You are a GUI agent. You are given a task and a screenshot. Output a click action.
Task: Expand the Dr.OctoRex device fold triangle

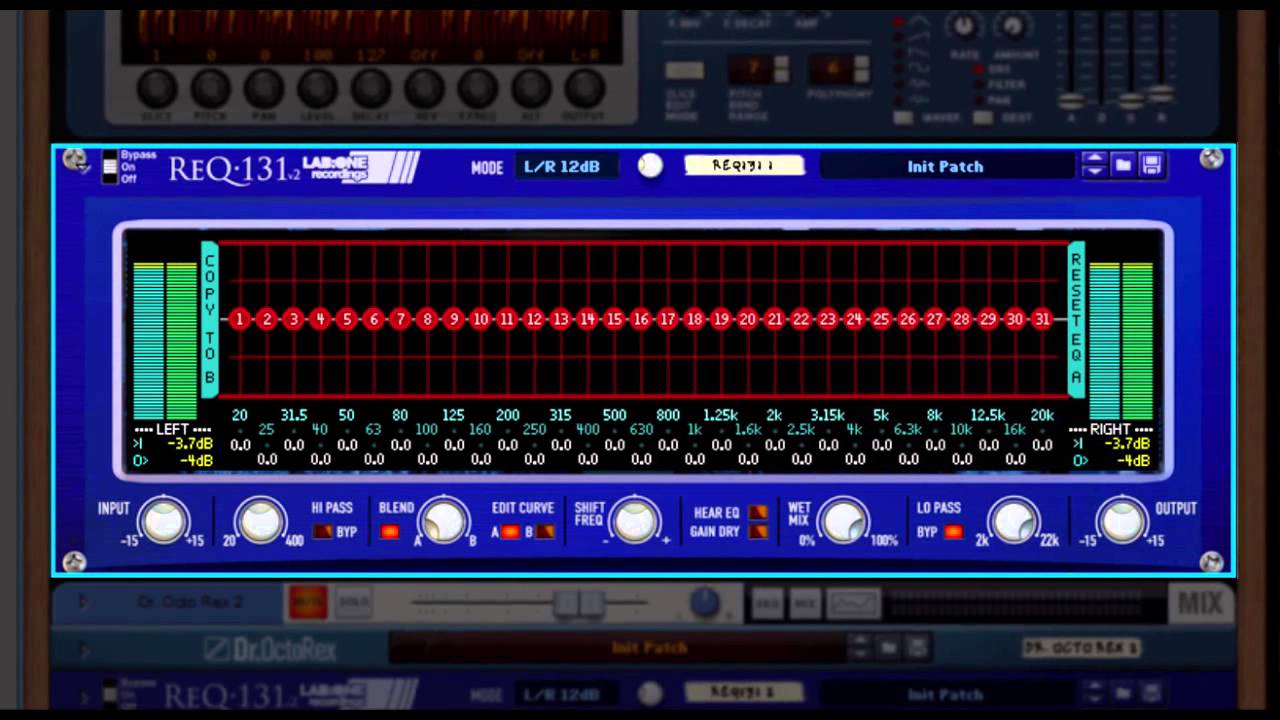click(x=83, y=650)
